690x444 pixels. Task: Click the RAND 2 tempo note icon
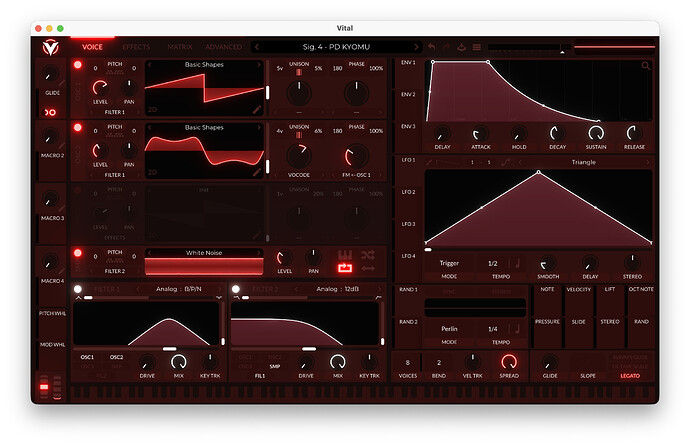coord(517,329)
